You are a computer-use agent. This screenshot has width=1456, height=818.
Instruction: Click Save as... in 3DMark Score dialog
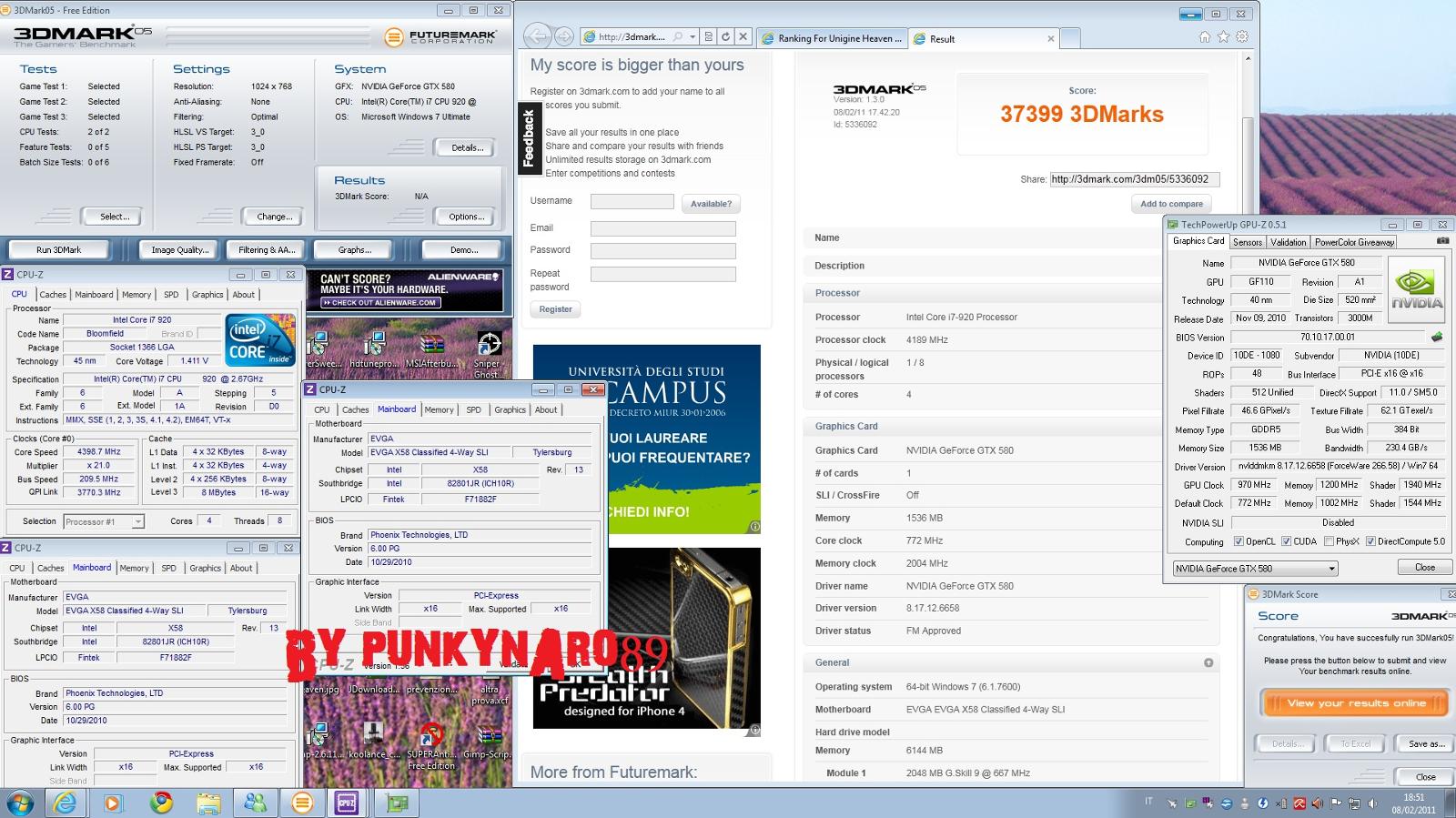[x=1426, y=744]
